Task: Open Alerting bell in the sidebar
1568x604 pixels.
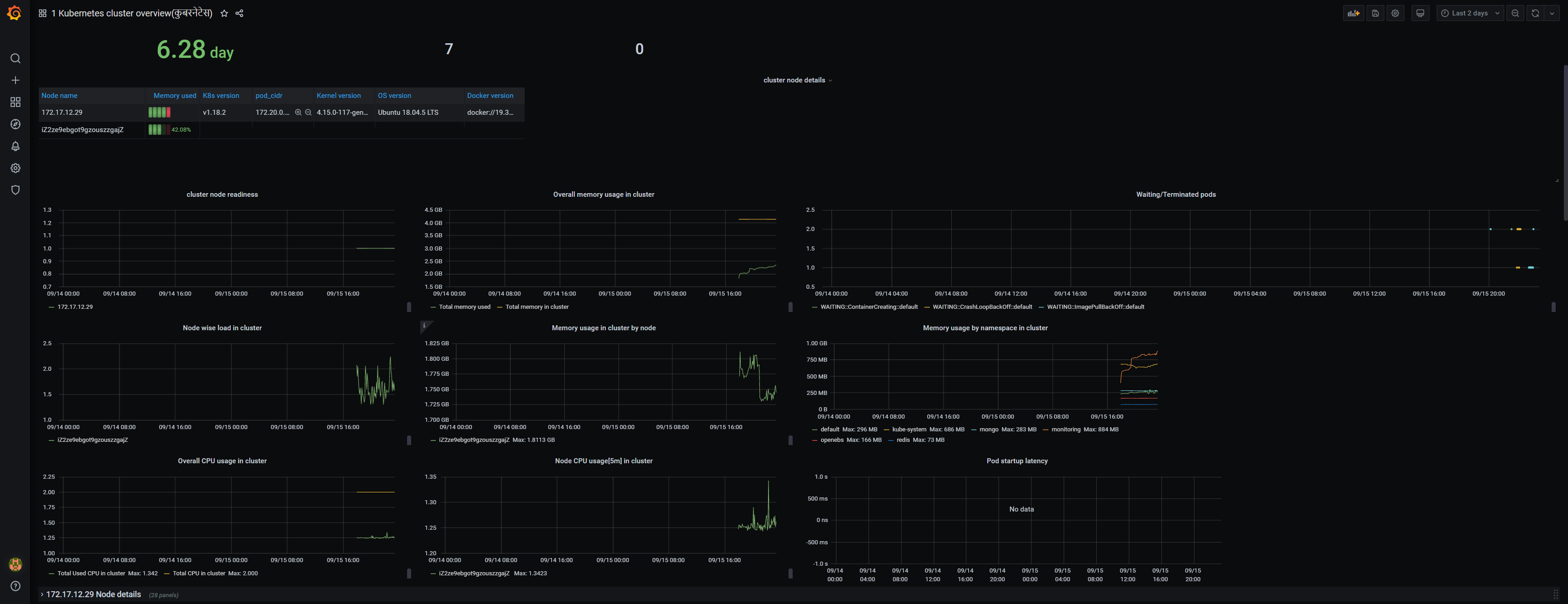Action: point(15,146)
